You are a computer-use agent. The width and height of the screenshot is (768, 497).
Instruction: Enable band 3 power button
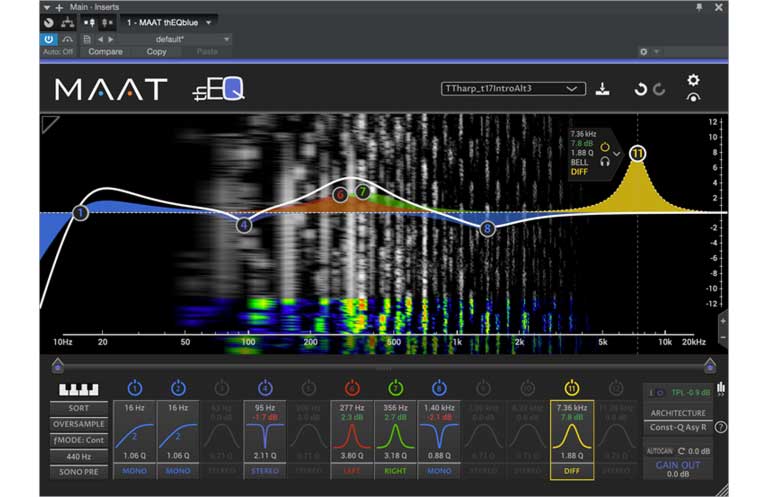click(222, 388)
